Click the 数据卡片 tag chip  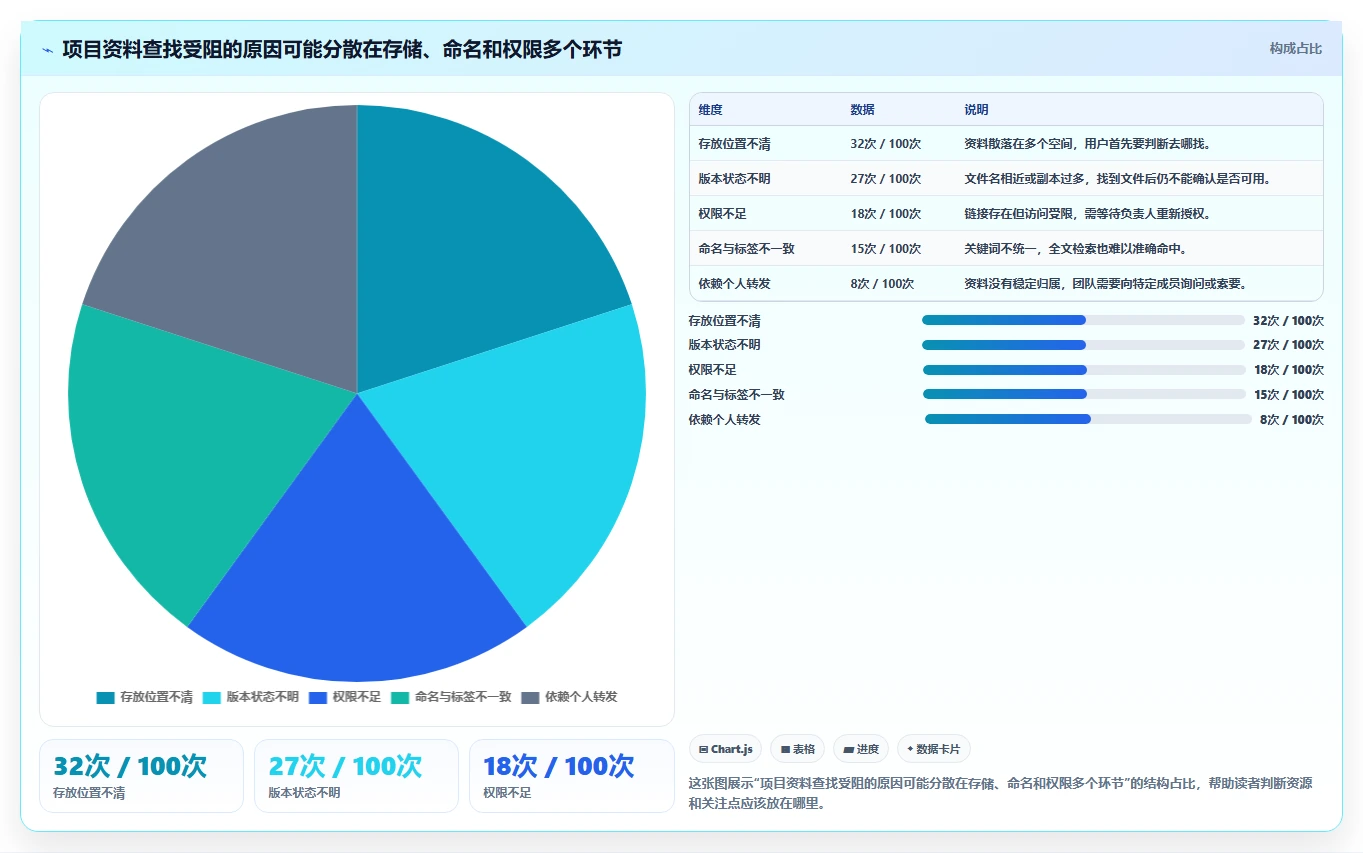click(933, 749)
